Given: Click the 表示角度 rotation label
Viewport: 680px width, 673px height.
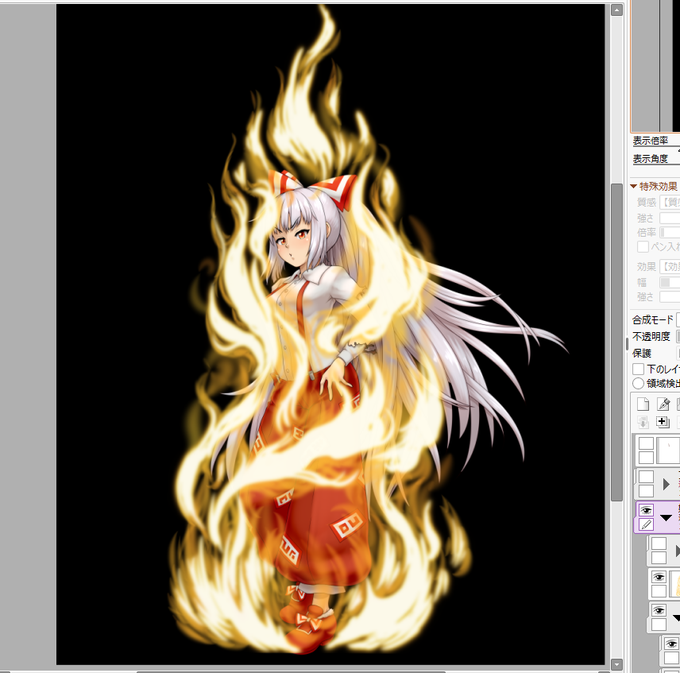Looking at the screenshot, I should (x=650, y=159).
